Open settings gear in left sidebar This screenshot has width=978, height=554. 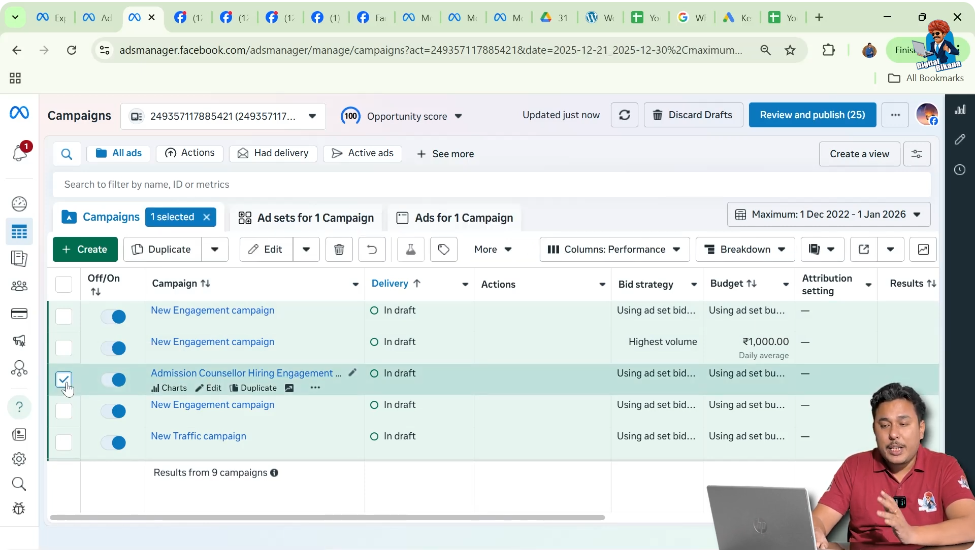19,459
